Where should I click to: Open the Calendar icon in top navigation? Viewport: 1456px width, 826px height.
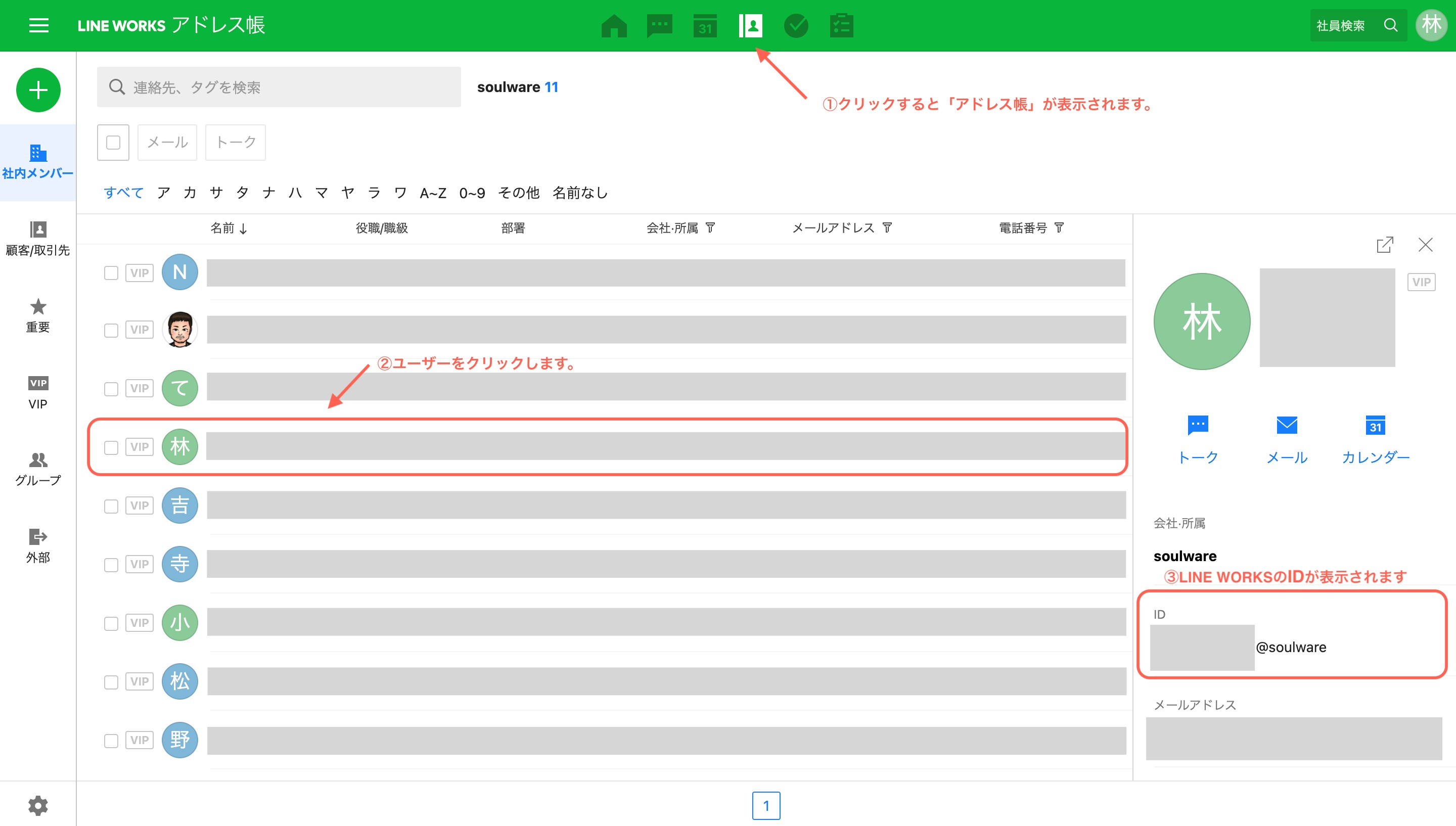pyautogui.click(x=705, y=26)
